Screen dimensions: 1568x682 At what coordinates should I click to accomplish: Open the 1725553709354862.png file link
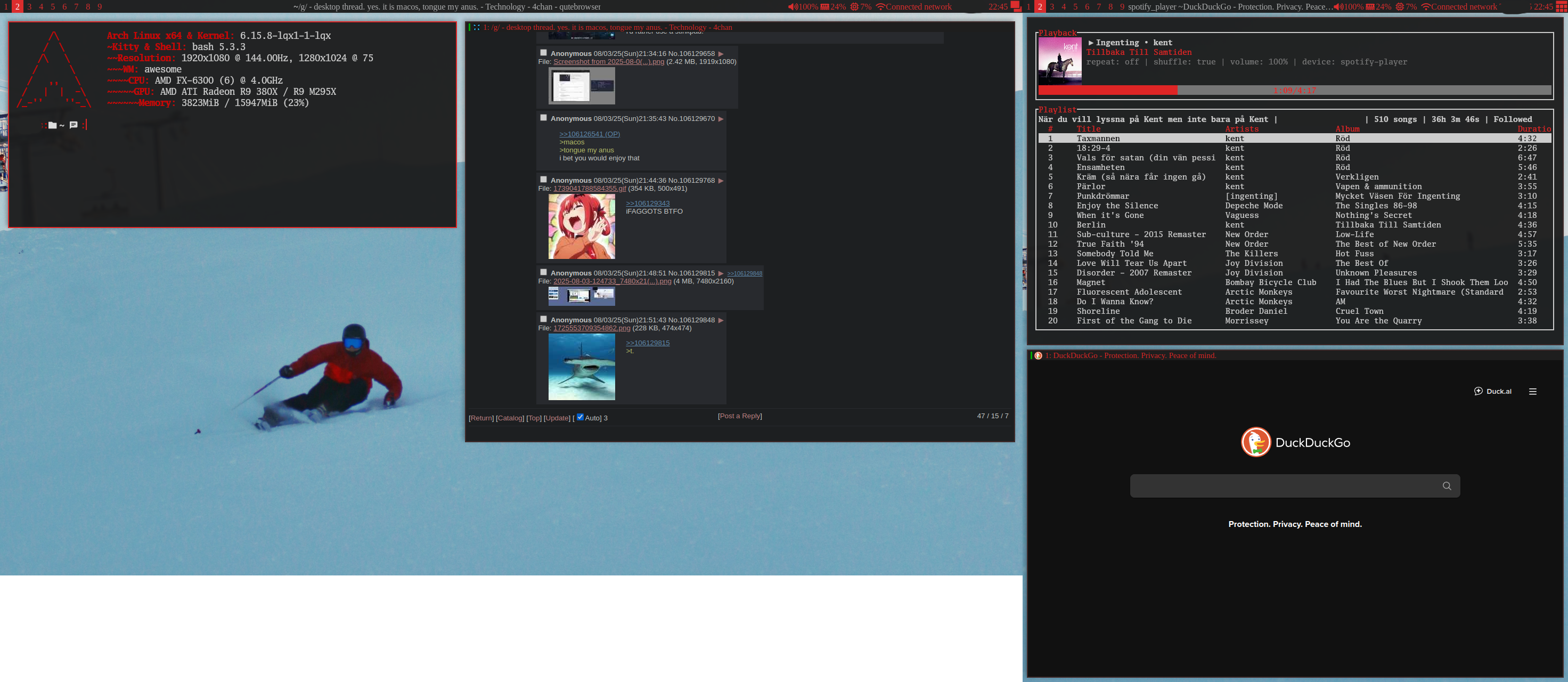pos(592,328)
